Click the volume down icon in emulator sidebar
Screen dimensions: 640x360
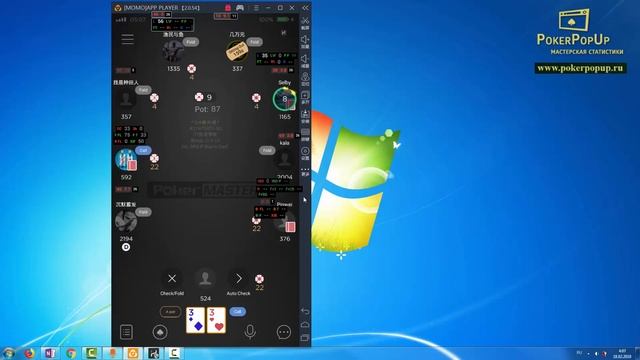[305, 60]
